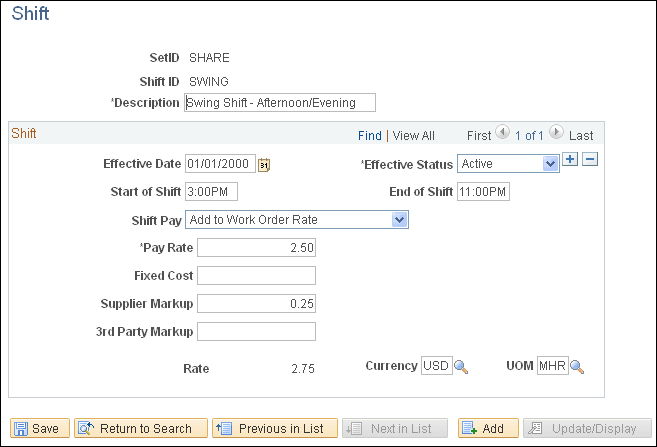Focus the Fixed Cost field
Screen dimensions: 657x447
click(x=256, y=276)
